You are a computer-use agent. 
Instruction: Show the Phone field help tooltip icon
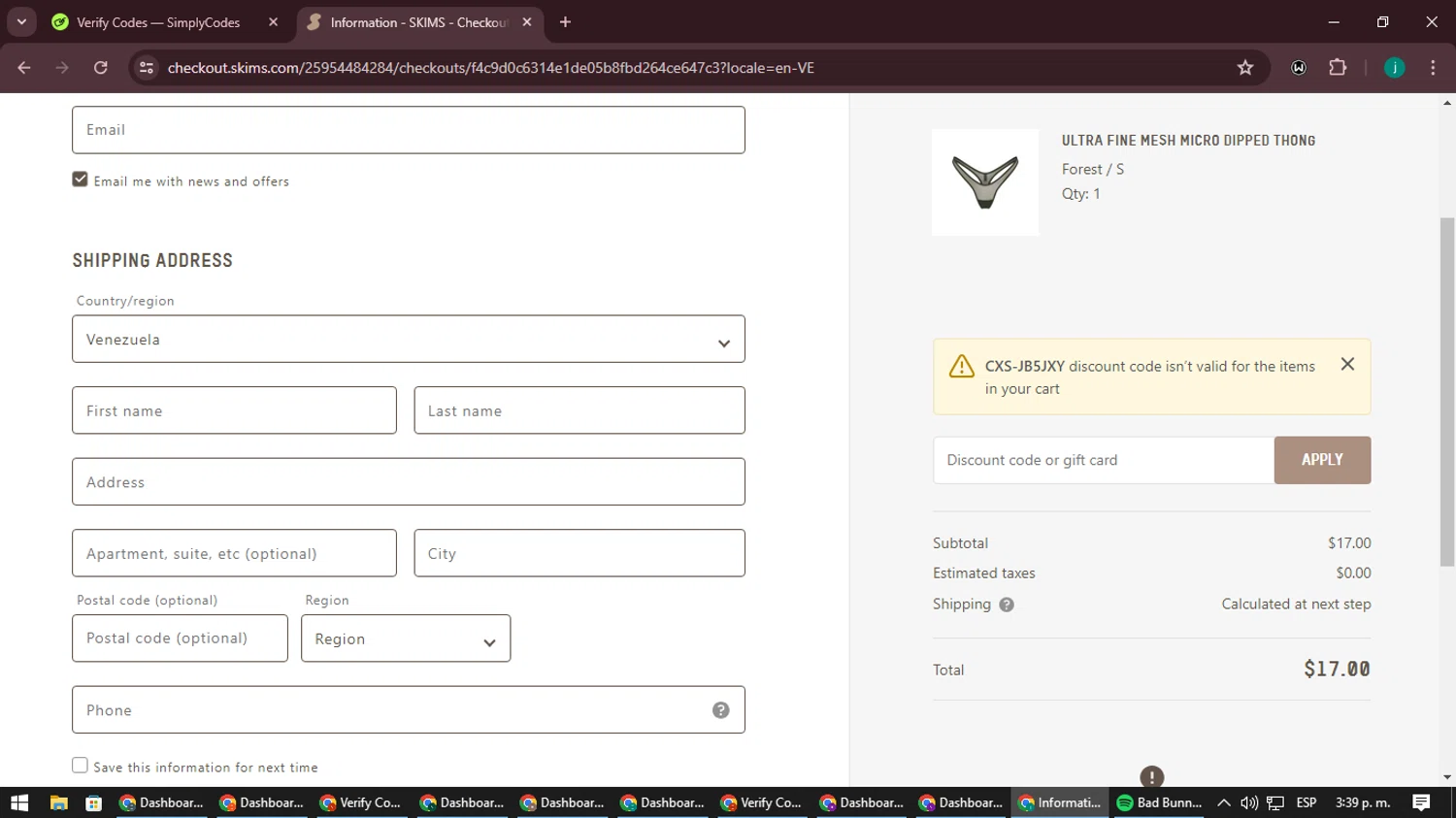coord(720,710)
